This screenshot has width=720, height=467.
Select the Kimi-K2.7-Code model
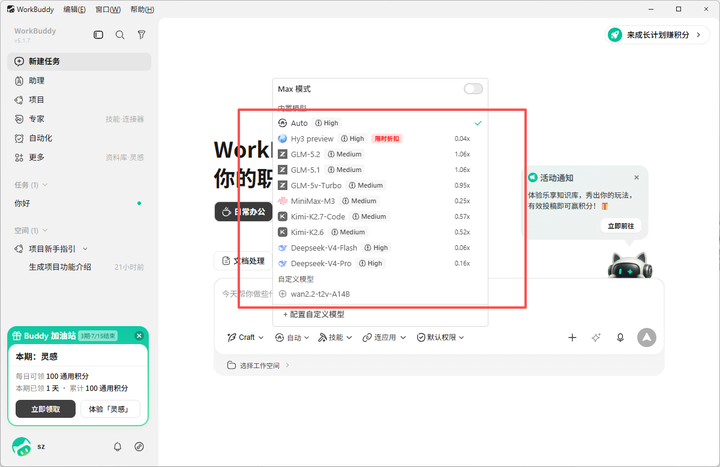click(x=380, y=217)
